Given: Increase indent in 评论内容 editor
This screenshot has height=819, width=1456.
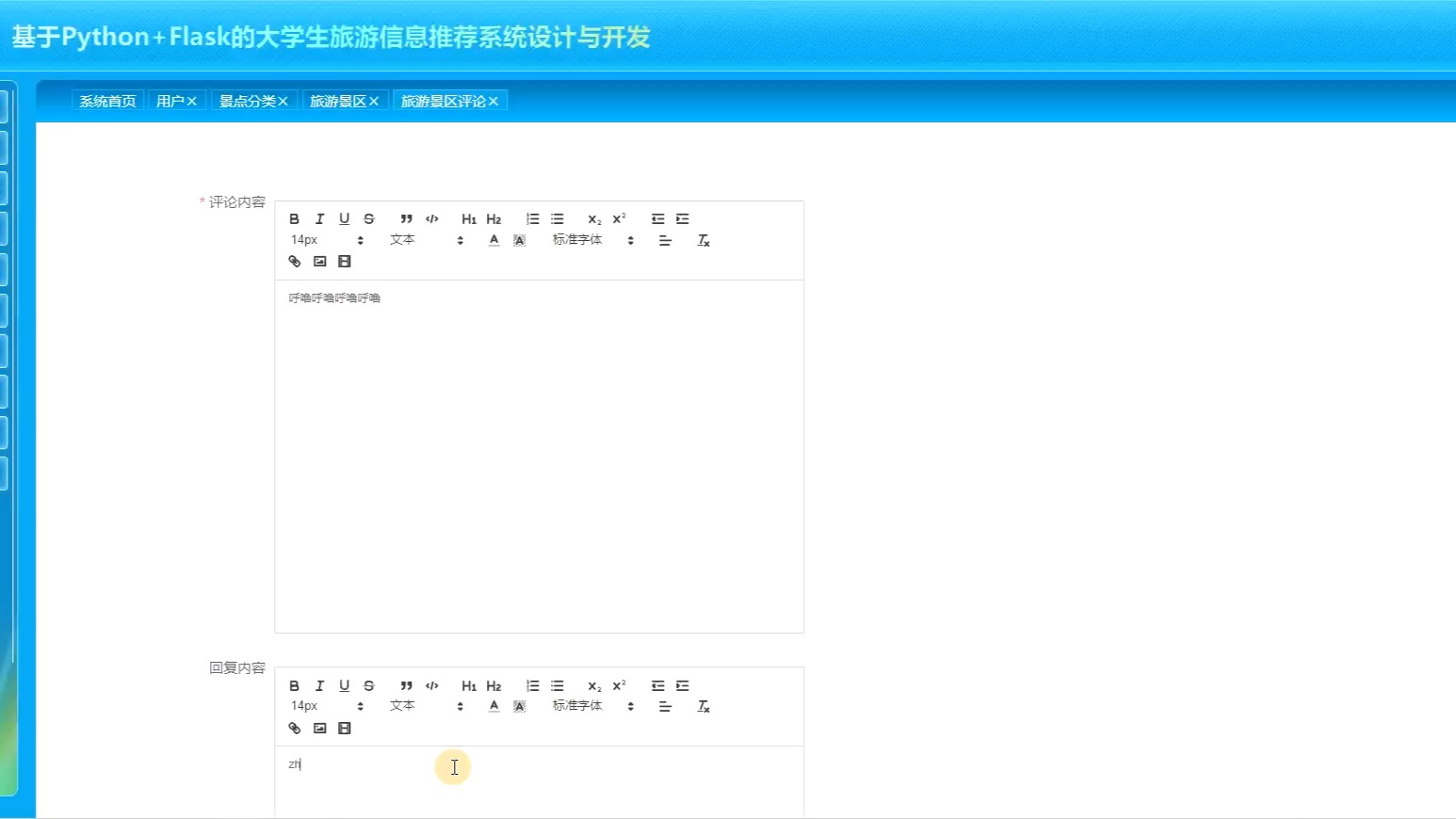Looking at the screenshot, I should (x=683, y=219).
